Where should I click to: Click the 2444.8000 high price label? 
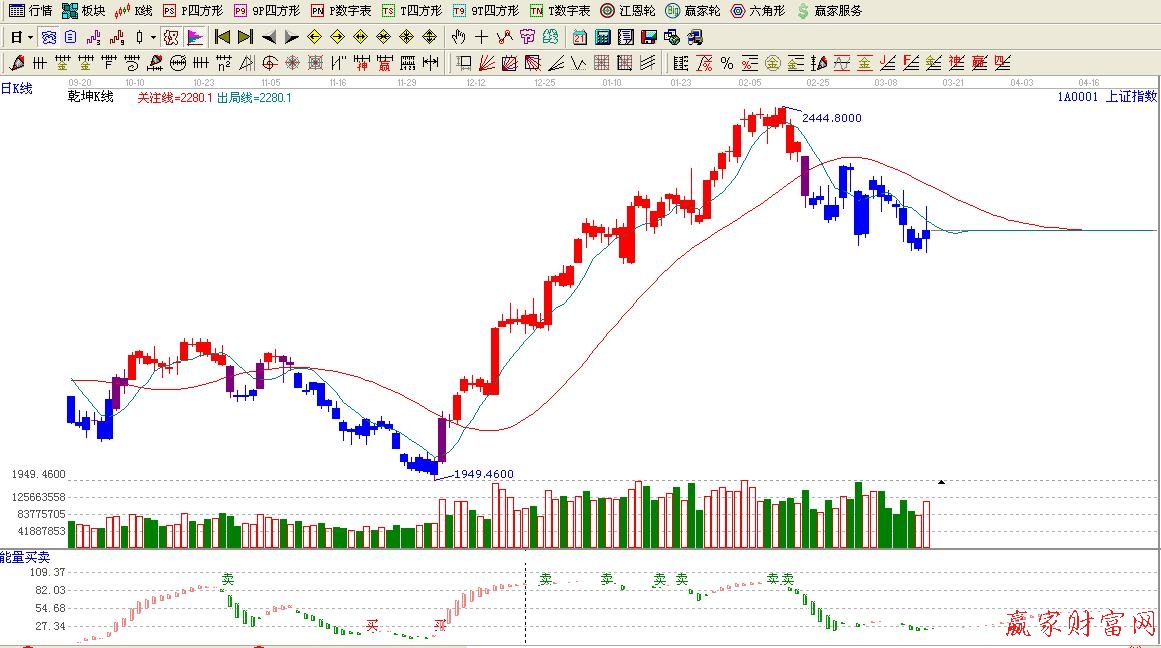[831, 118]
